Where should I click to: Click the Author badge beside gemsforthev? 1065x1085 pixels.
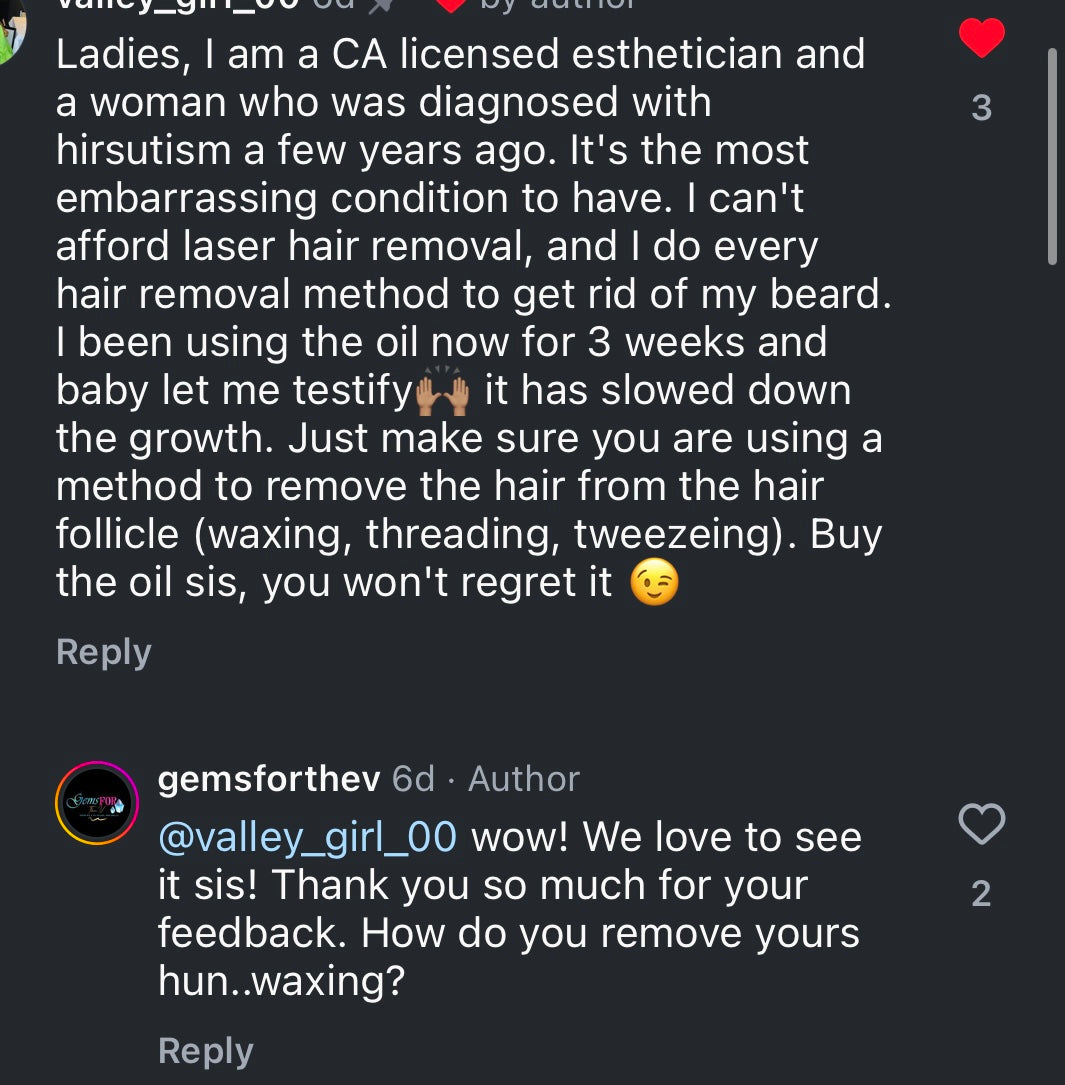click(524, 779)
